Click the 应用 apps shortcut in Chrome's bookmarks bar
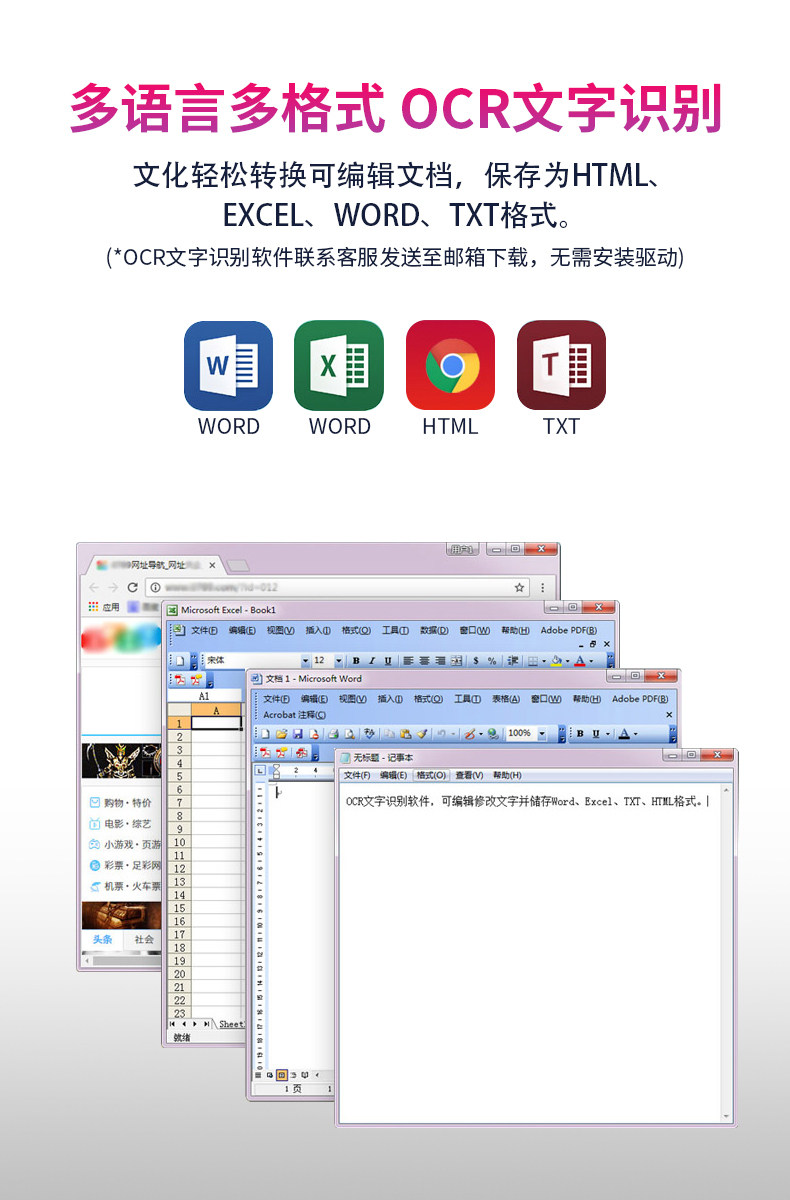 (x=104, y=607)
